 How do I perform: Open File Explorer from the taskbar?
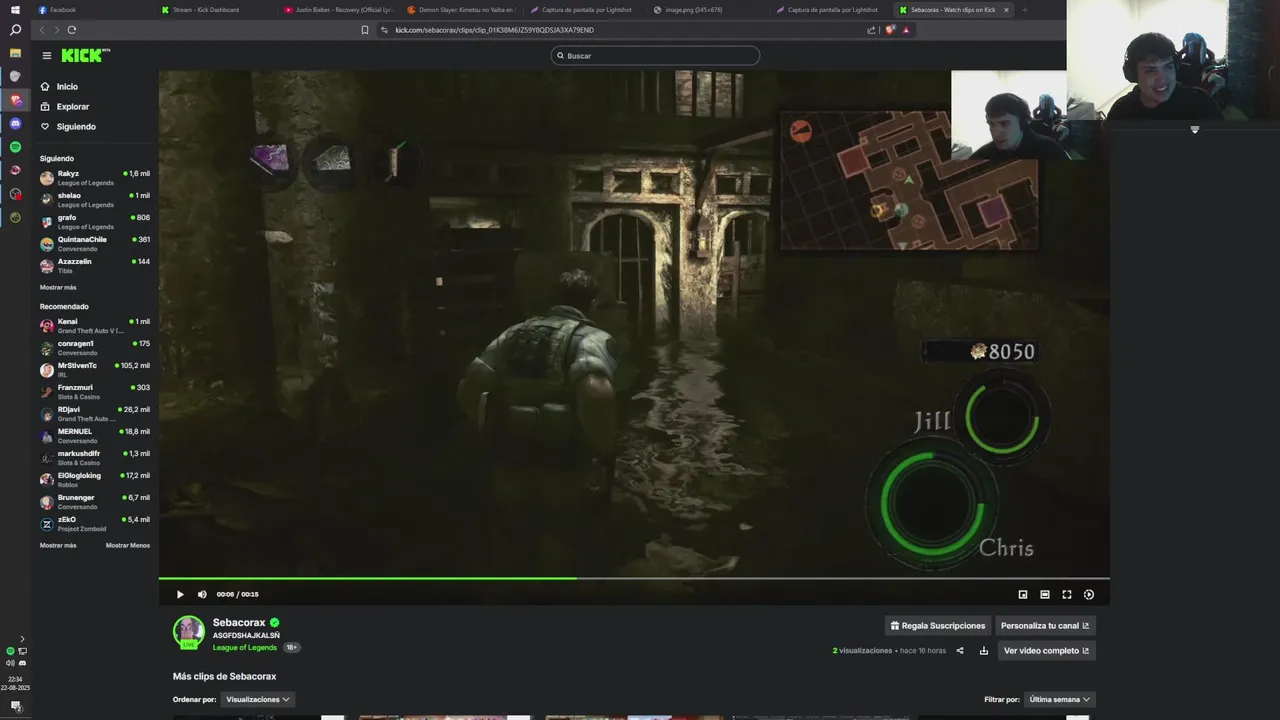[15, 53]
